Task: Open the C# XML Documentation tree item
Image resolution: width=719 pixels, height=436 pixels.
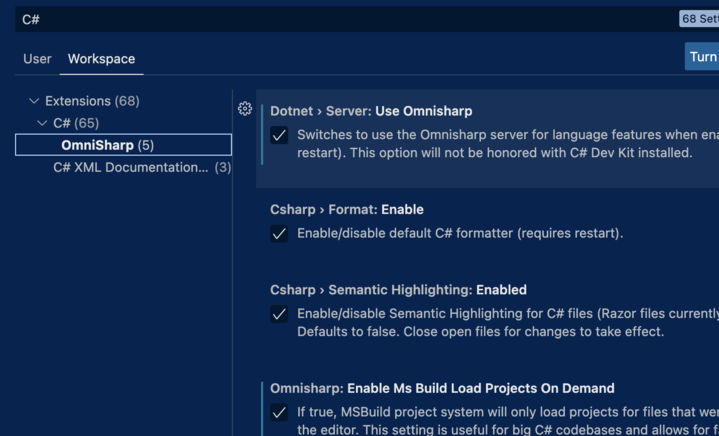Action: pos(142,167)
